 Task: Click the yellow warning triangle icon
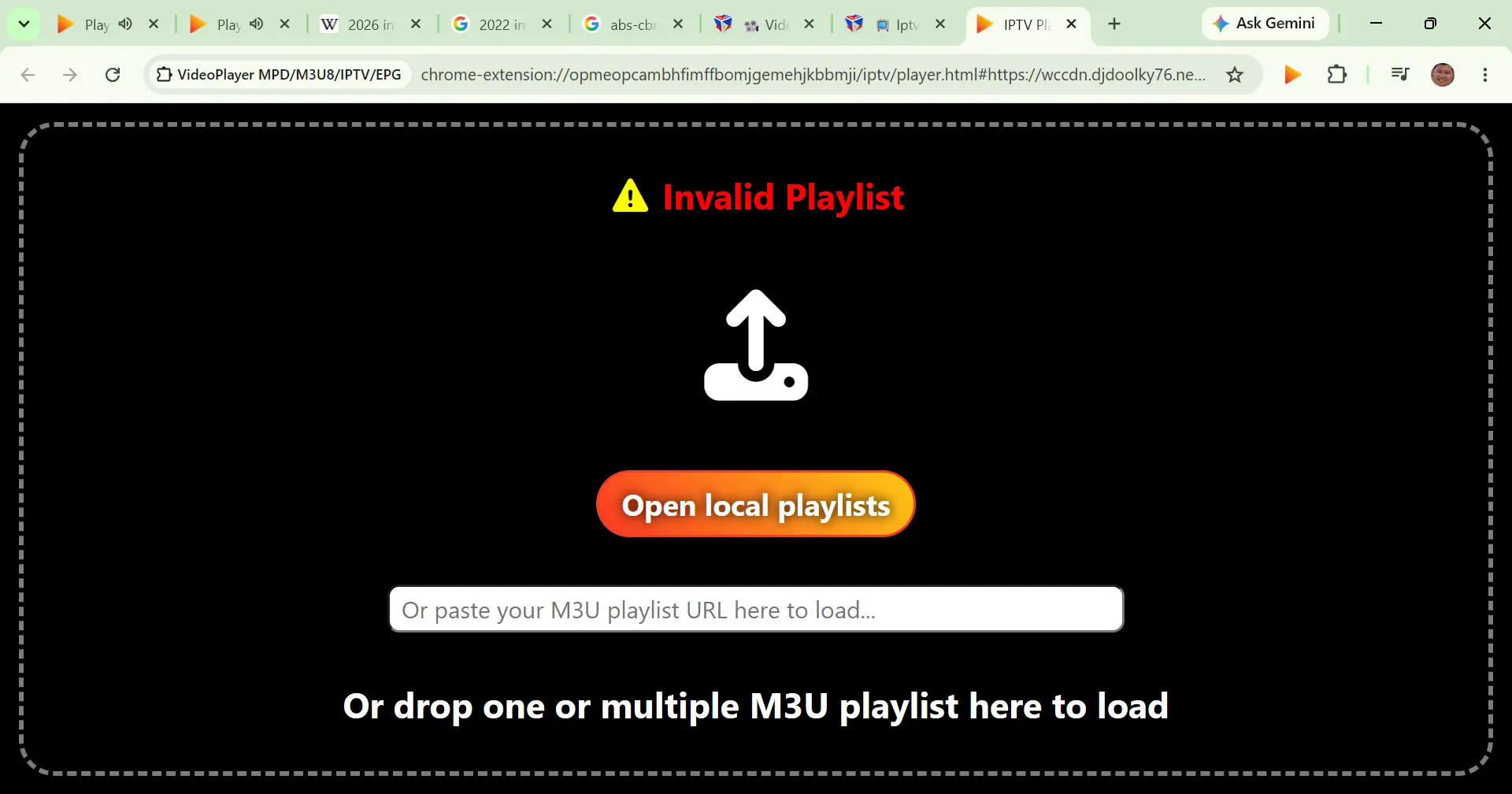click(630, 196)
